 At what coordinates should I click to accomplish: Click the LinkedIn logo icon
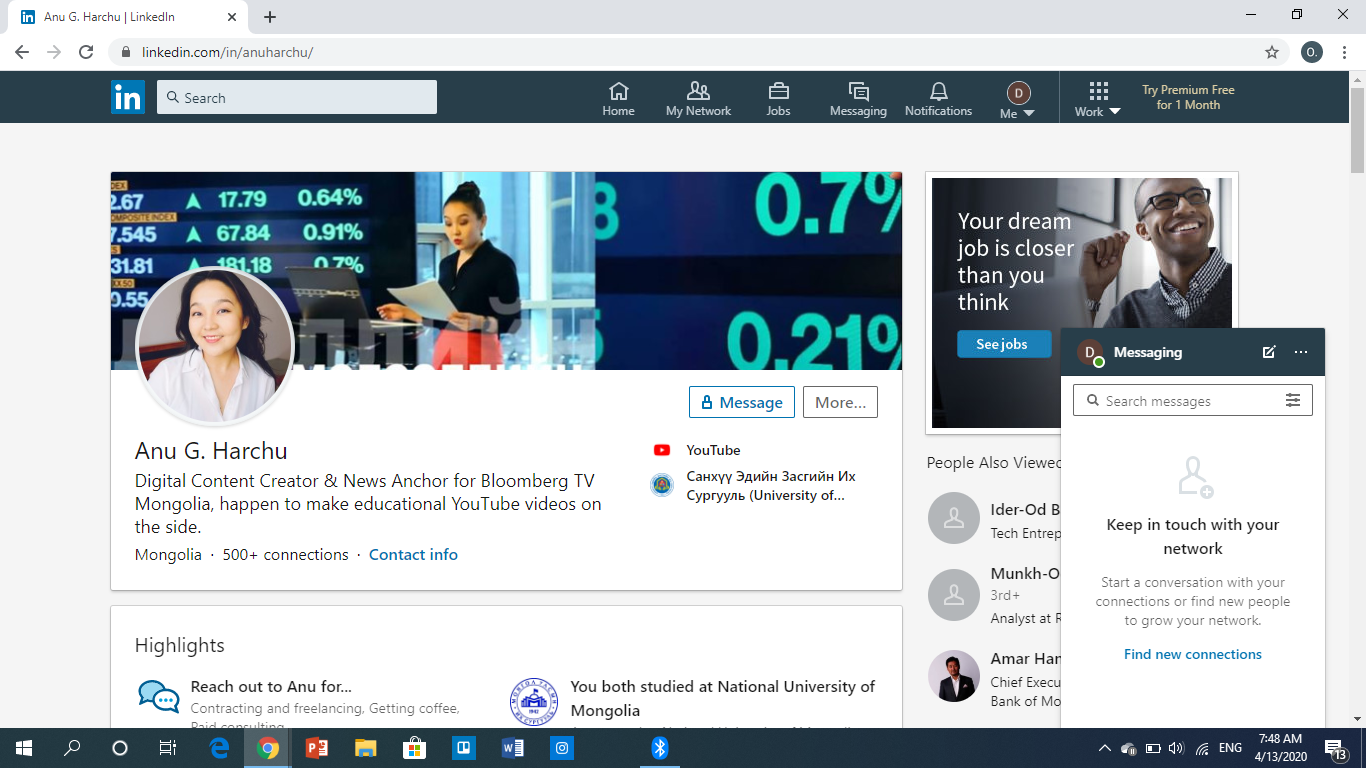tap(128, 97)
